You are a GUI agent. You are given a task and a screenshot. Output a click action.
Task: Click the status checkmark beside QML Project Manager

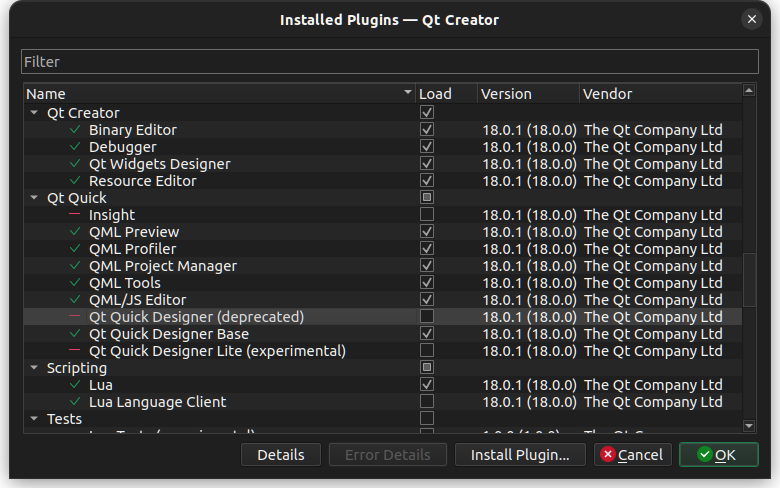click(x=75, y=266)
